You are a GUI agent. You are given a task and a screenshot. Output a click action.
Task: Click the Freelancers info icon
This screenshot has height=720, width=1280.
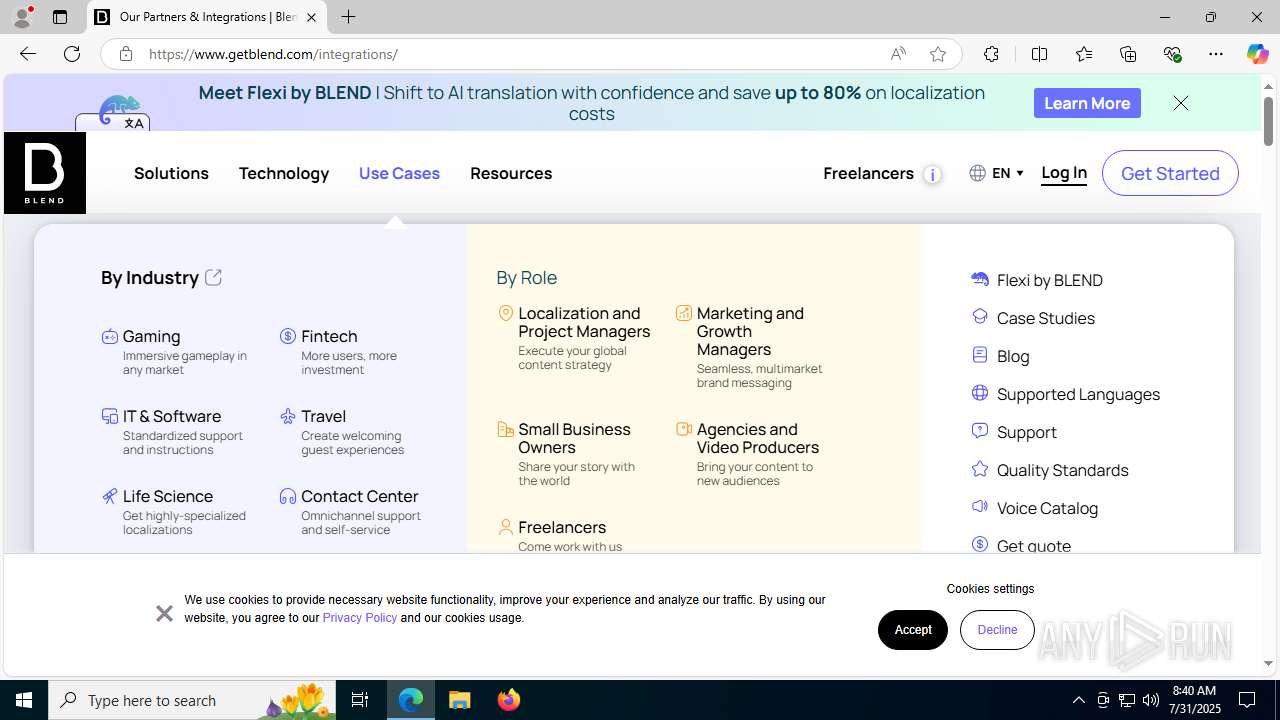click(x=932, y=174)
